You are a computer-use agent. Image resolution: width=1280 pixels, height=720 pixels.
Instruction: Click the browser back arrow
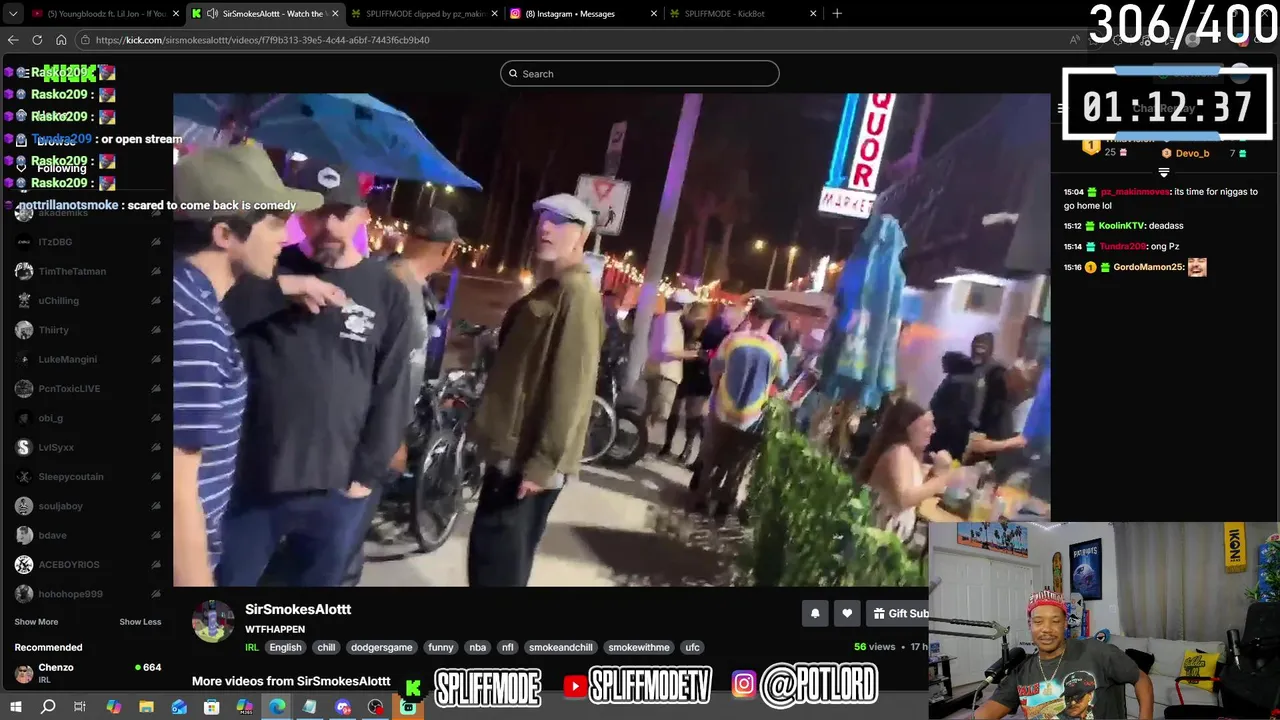click(x=13, y=40)
